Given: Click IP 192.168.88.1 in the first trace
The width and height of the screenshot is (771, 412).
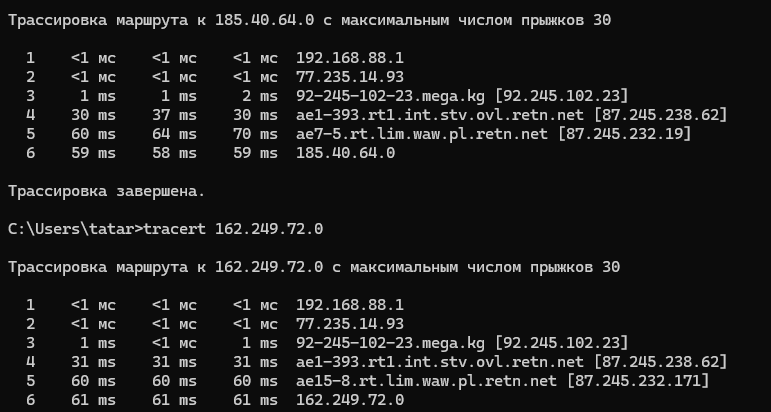Looking at the screenshot, I should click(350, 58).
